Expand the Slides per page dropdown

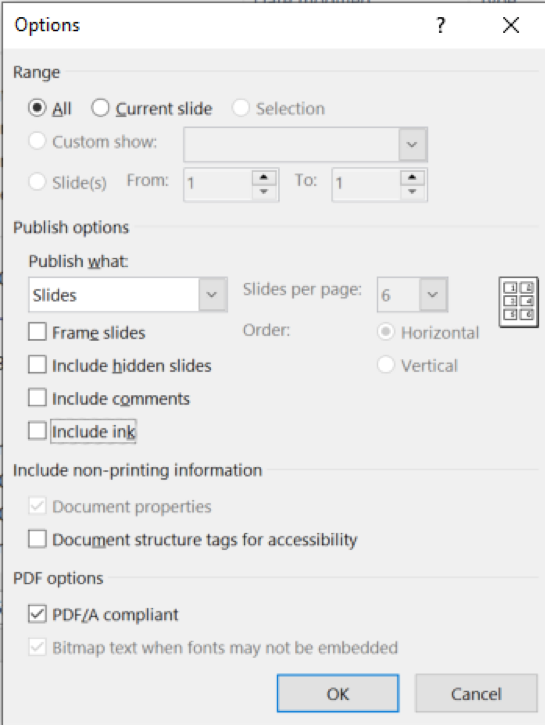coord(412,295)
